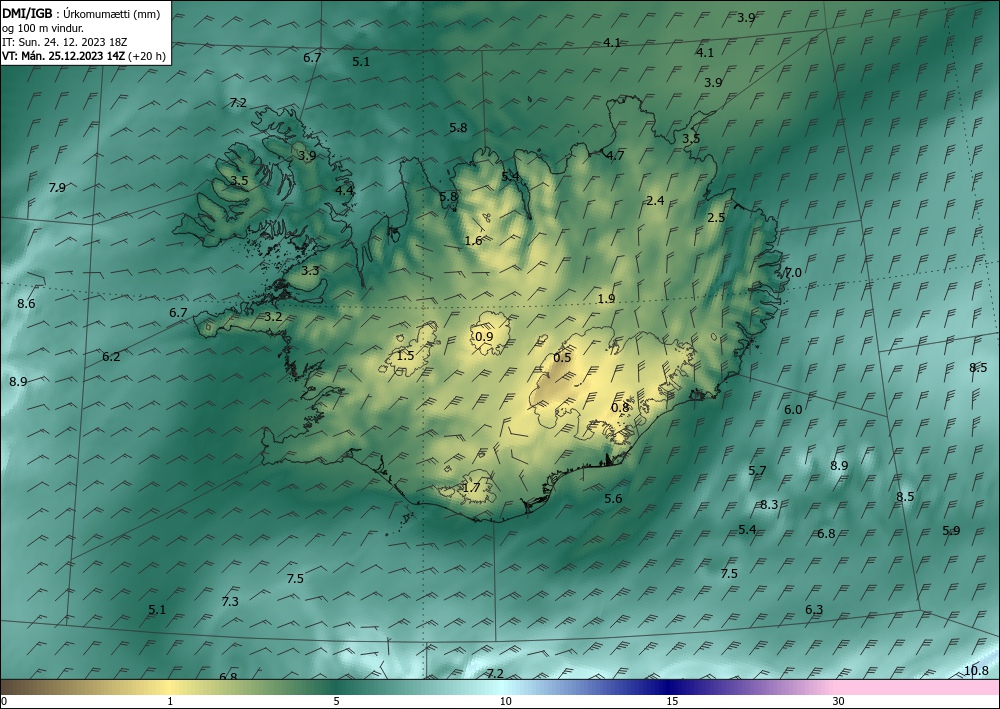
Task: Click the 'IT: Sun. 24. 12. 2023 18Z' line
Action: pyautogui.click(x=64, y=42)
